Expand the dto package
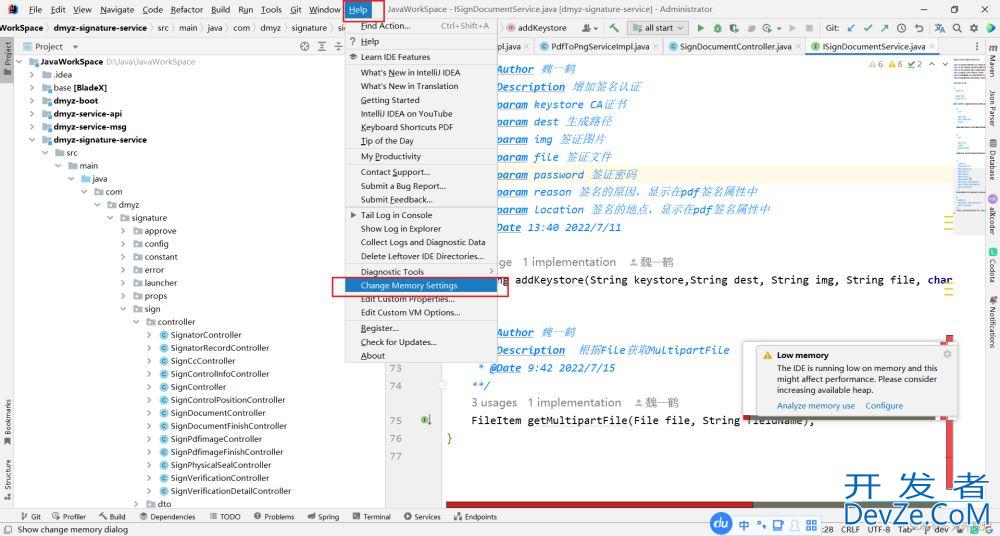This screenshot has width=1000, height=536. (136, 504)
